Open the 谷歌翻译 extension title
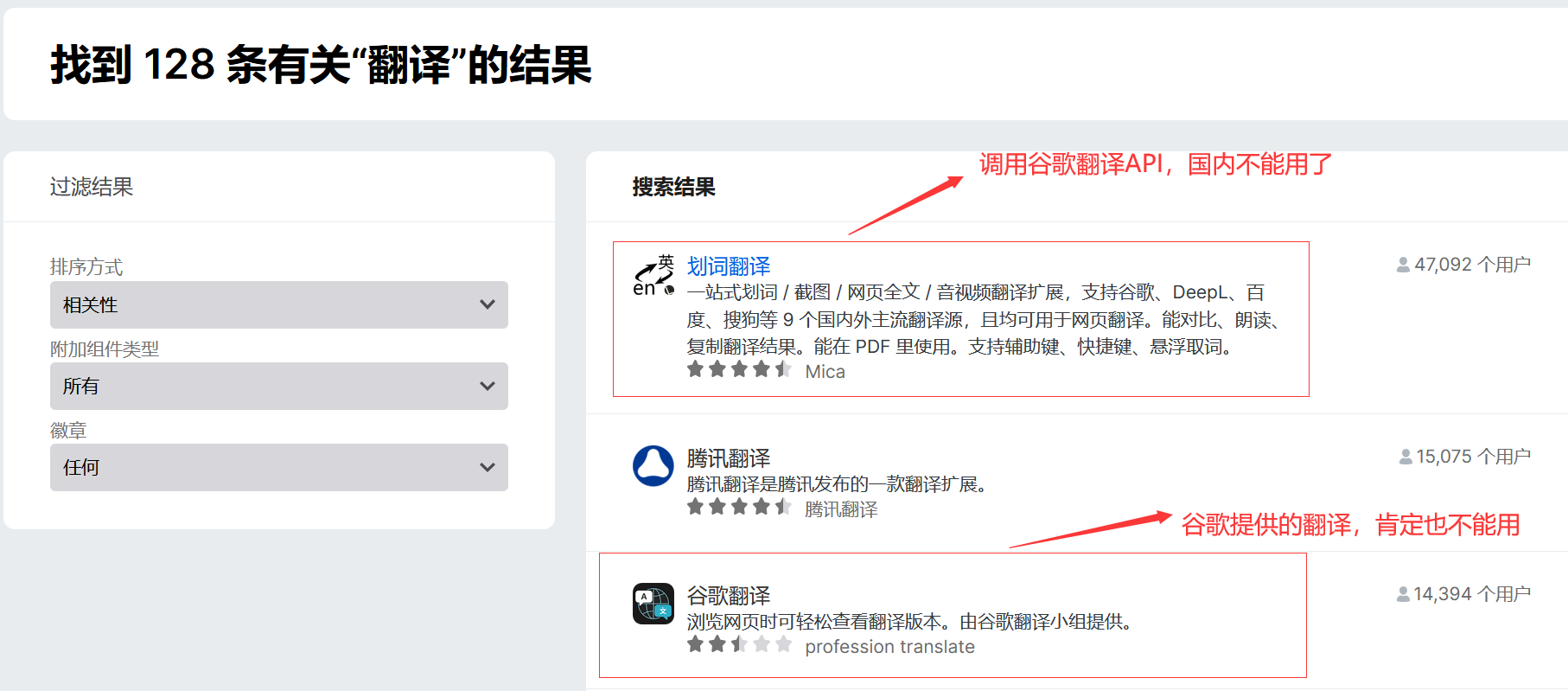The image size is (1568, 691). pyautogui.click(x=729, y=596)
